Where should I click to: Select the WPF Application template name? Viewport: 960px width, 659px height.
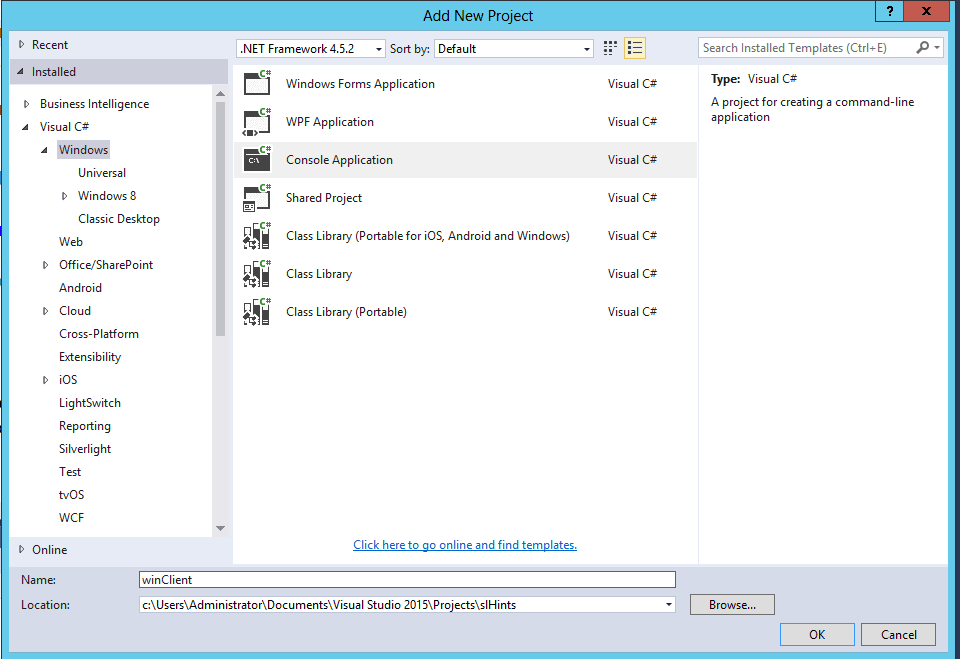pyautogui.click(x=329, y=122)
